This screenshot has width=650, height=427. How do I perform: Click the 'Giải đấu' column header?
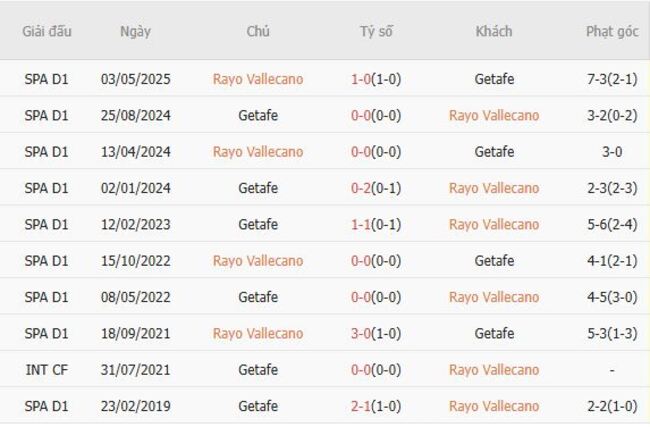[x=46, y=31]
